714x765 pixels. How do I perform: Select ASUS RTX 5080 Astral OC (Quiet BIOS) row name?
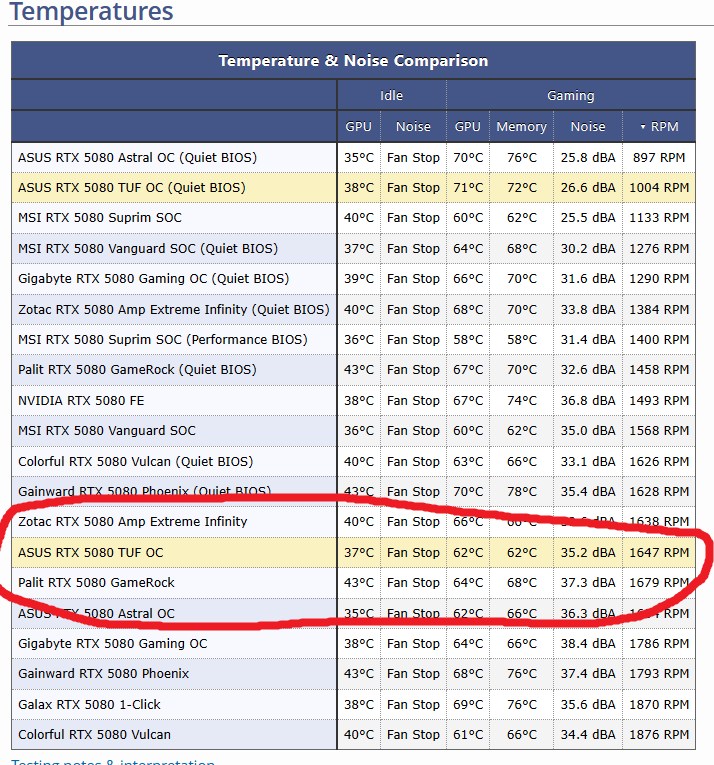138,158
